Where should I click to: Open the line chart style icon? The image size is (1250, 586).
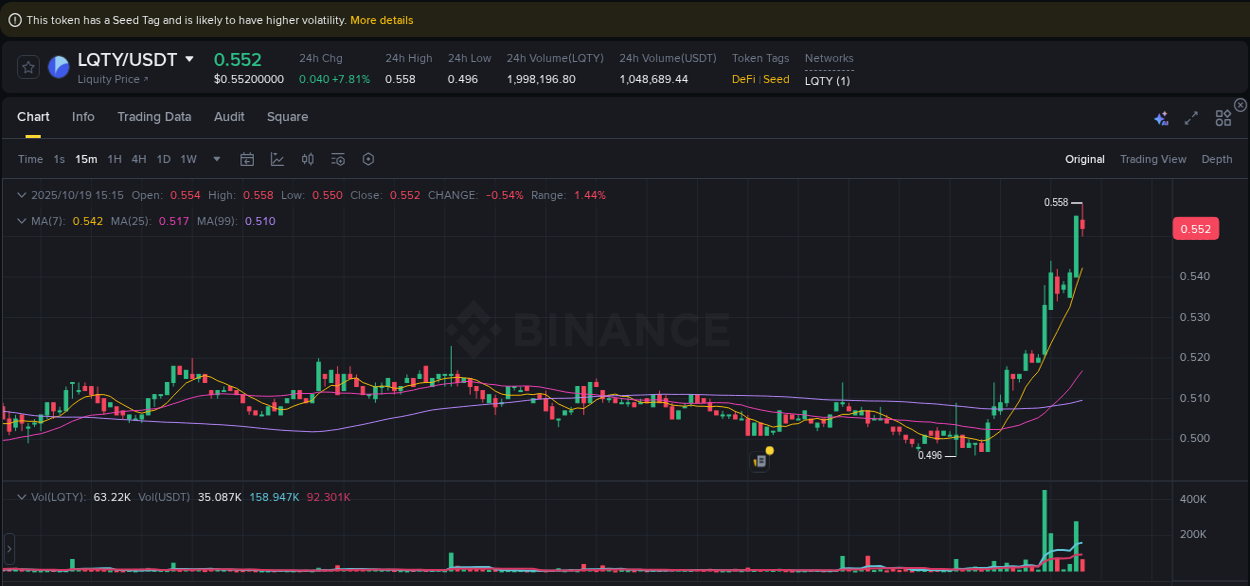coord(276,159)
